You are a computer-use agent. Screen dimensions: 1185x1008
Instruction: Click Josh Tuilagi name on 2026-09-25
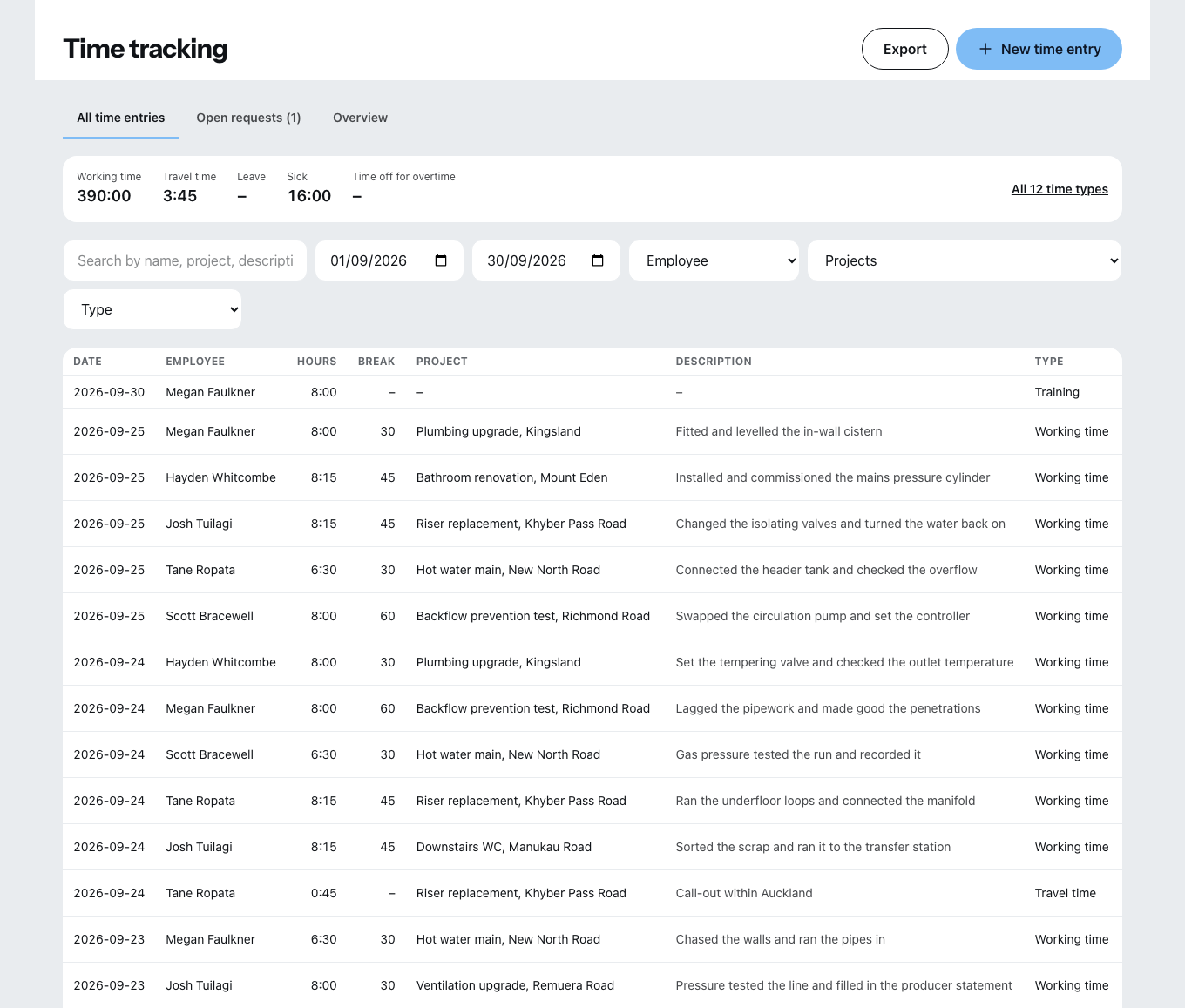[x=199, y=524]
